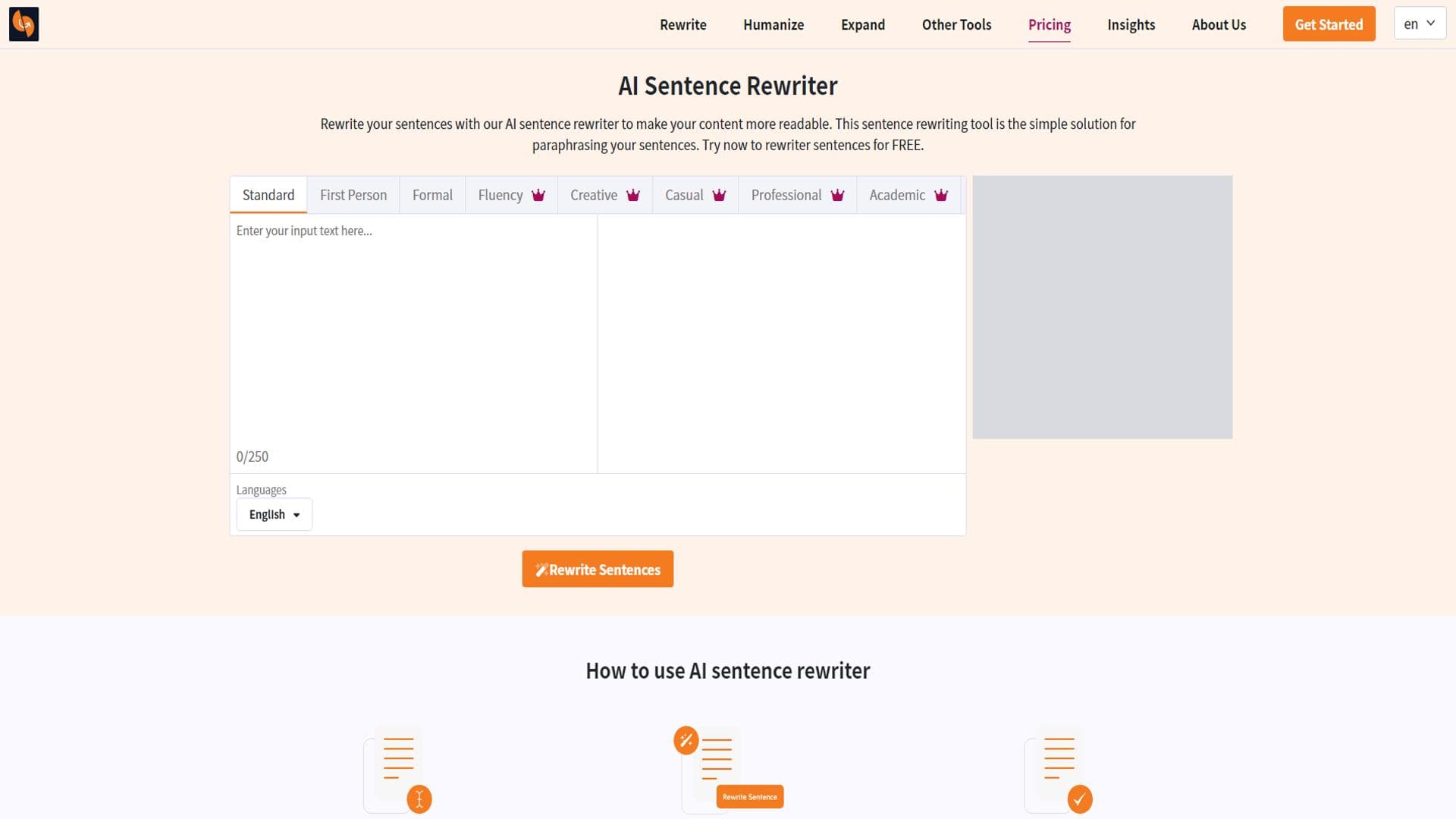Click the crown icon on the Fluency tab
The width and height of the screenshot is (1456, 819).
(538, 196)
